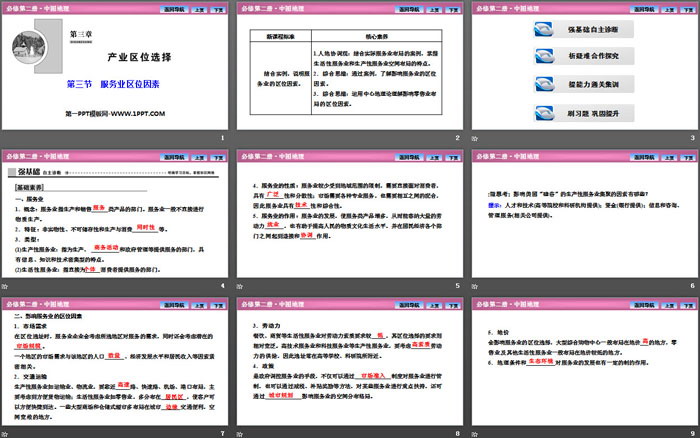Click the blue swoosh icon beside 提能力 通关集训
This screenshot has height=438, width=700.
click(544, 84)
